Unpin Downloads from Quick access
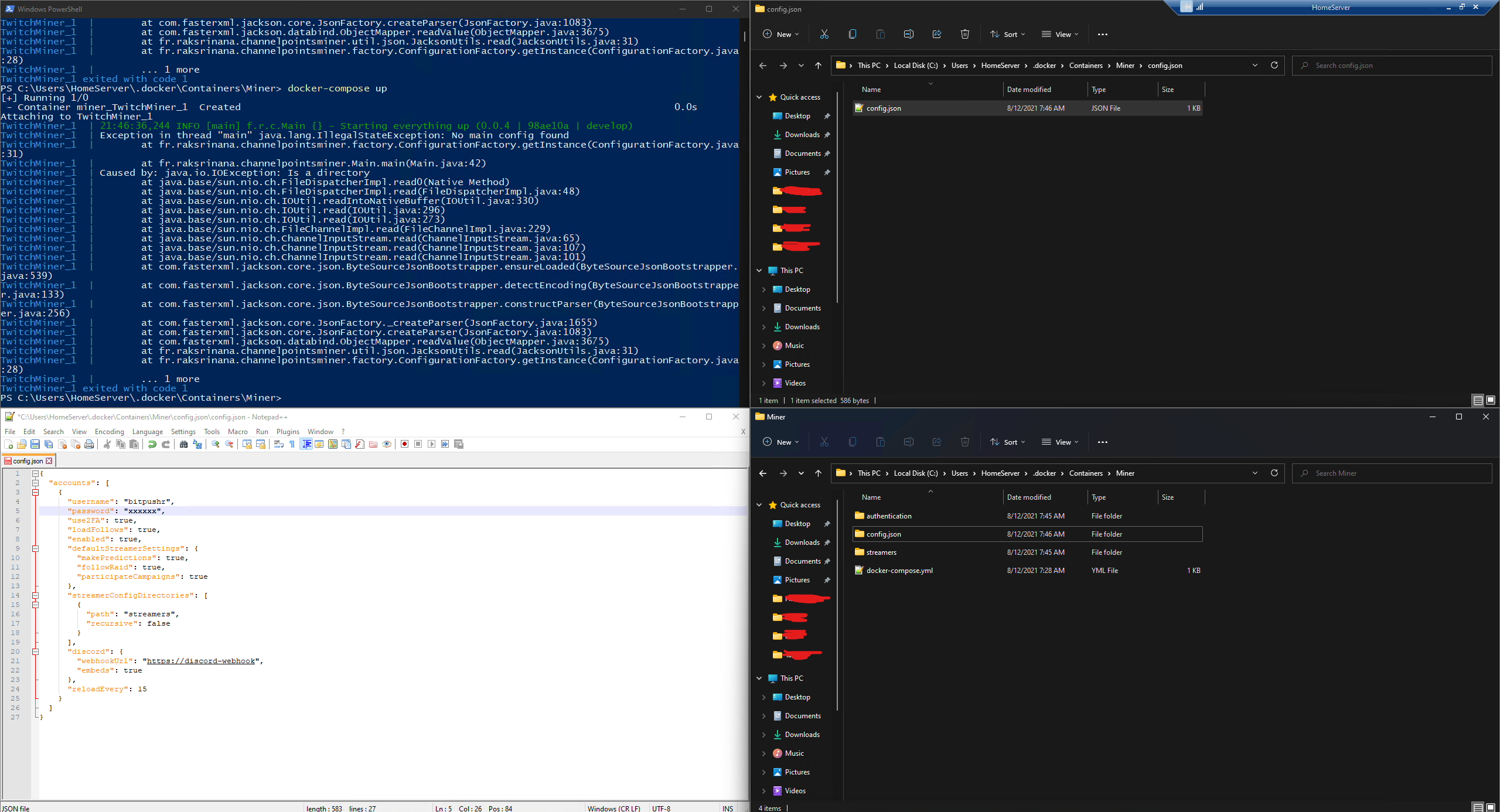Screen dimensions: 1500x812 tap(827, 135)
